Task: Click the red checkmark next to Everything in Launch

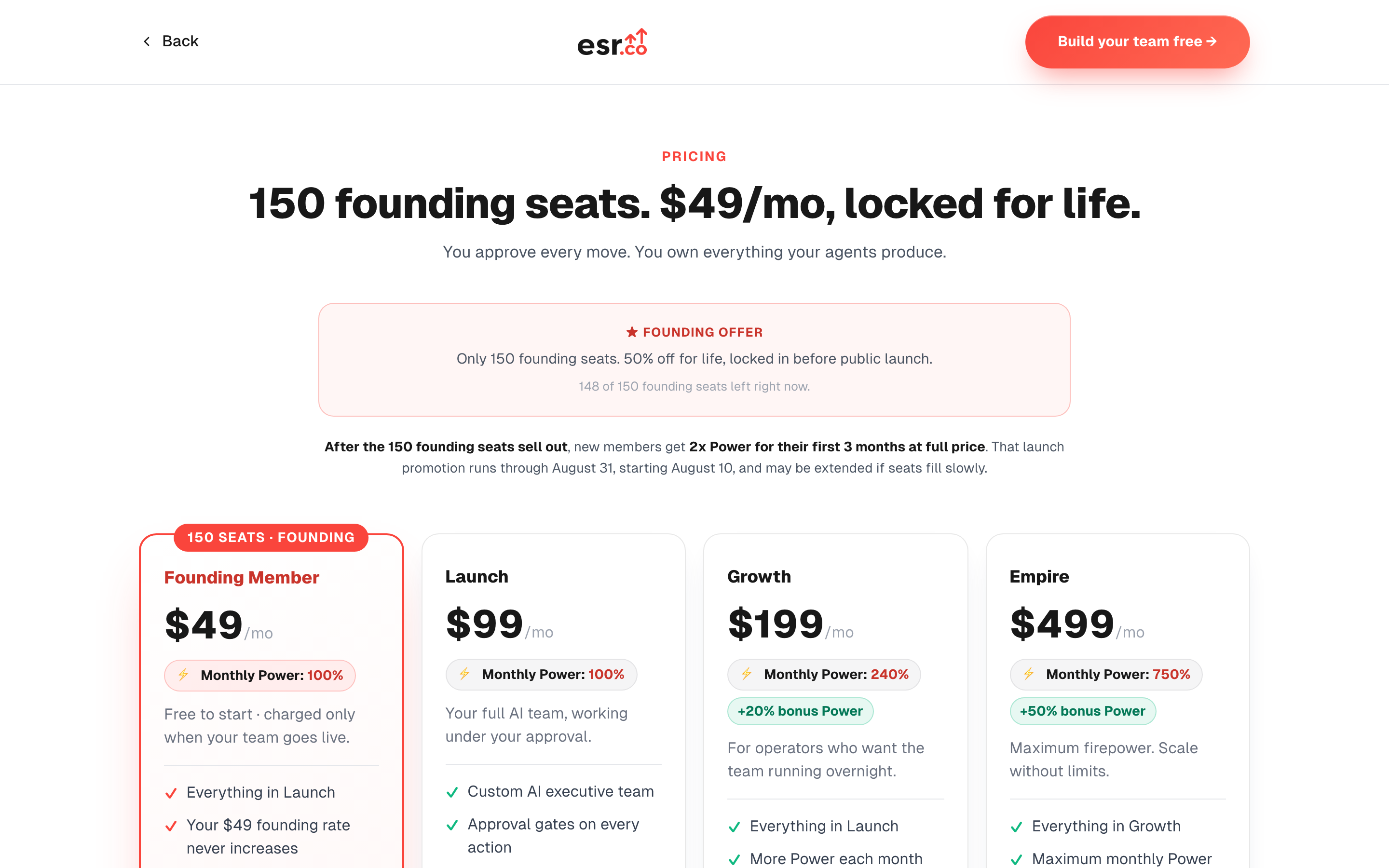Action: [171, 793]
